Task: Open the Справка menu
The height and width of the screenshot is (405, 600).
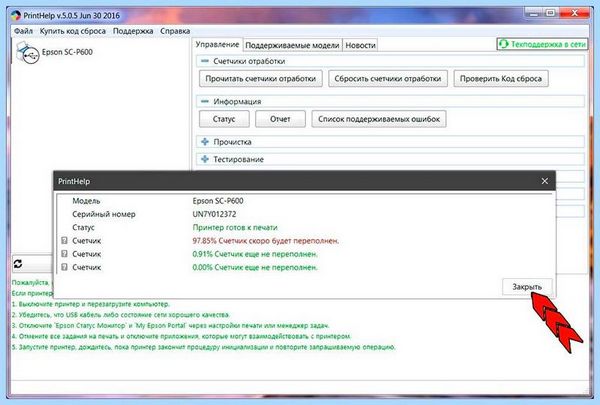Action: [x=175, y=31]
